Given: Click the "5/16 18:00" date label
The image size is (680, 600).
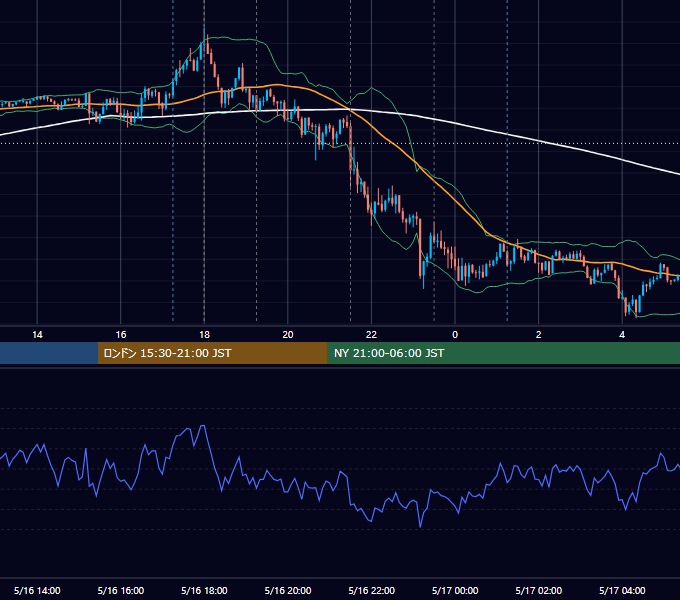Looking at the screenshot, I should 204,590.
